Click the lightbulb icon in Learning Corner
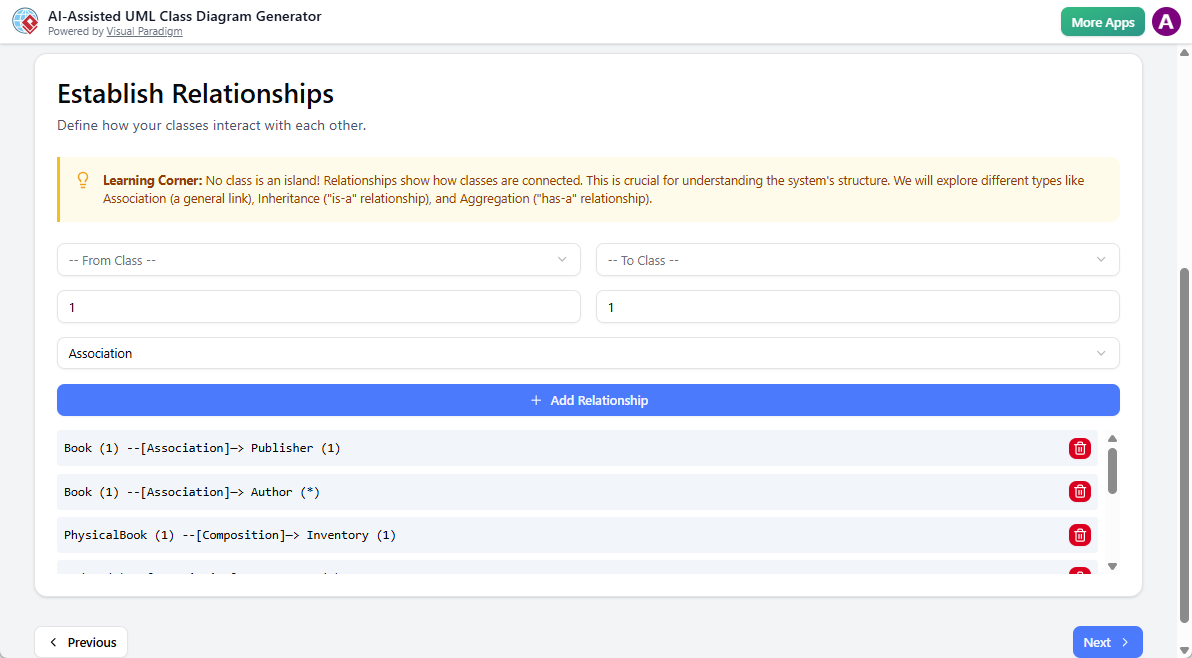 click(83, 180)
